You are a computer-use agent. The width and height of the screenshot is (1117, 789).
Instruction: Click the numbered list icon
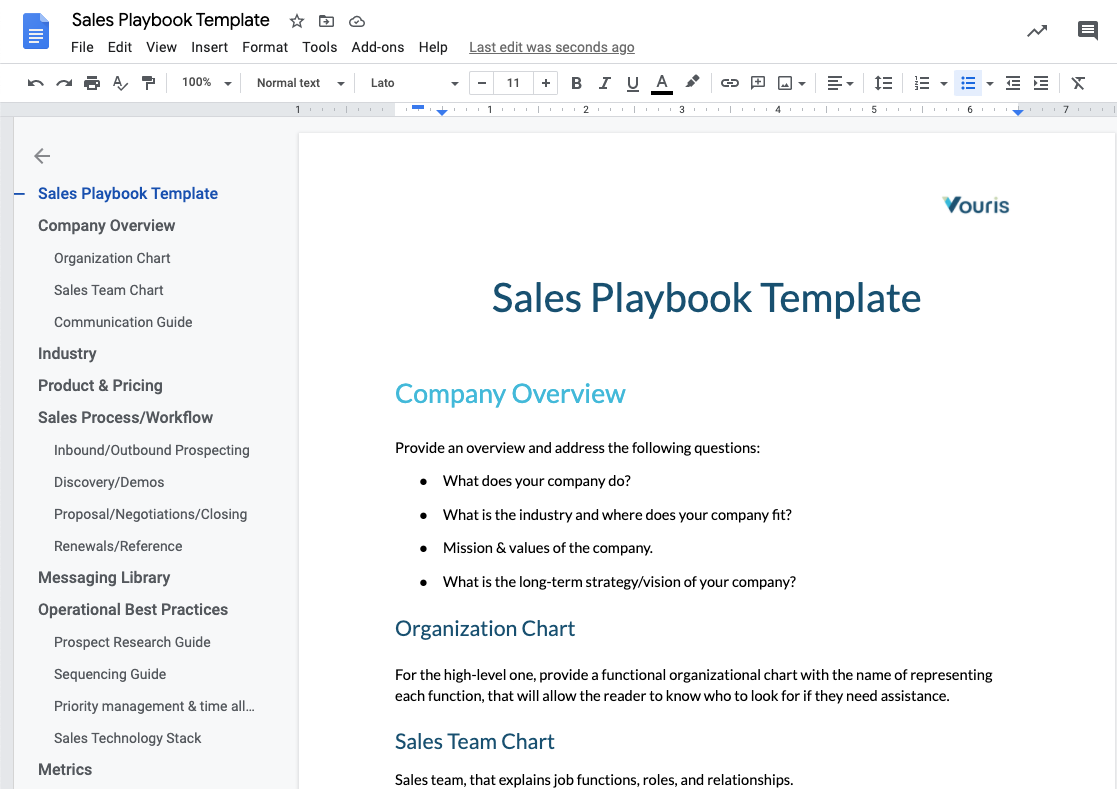click(x=922, y=83)
